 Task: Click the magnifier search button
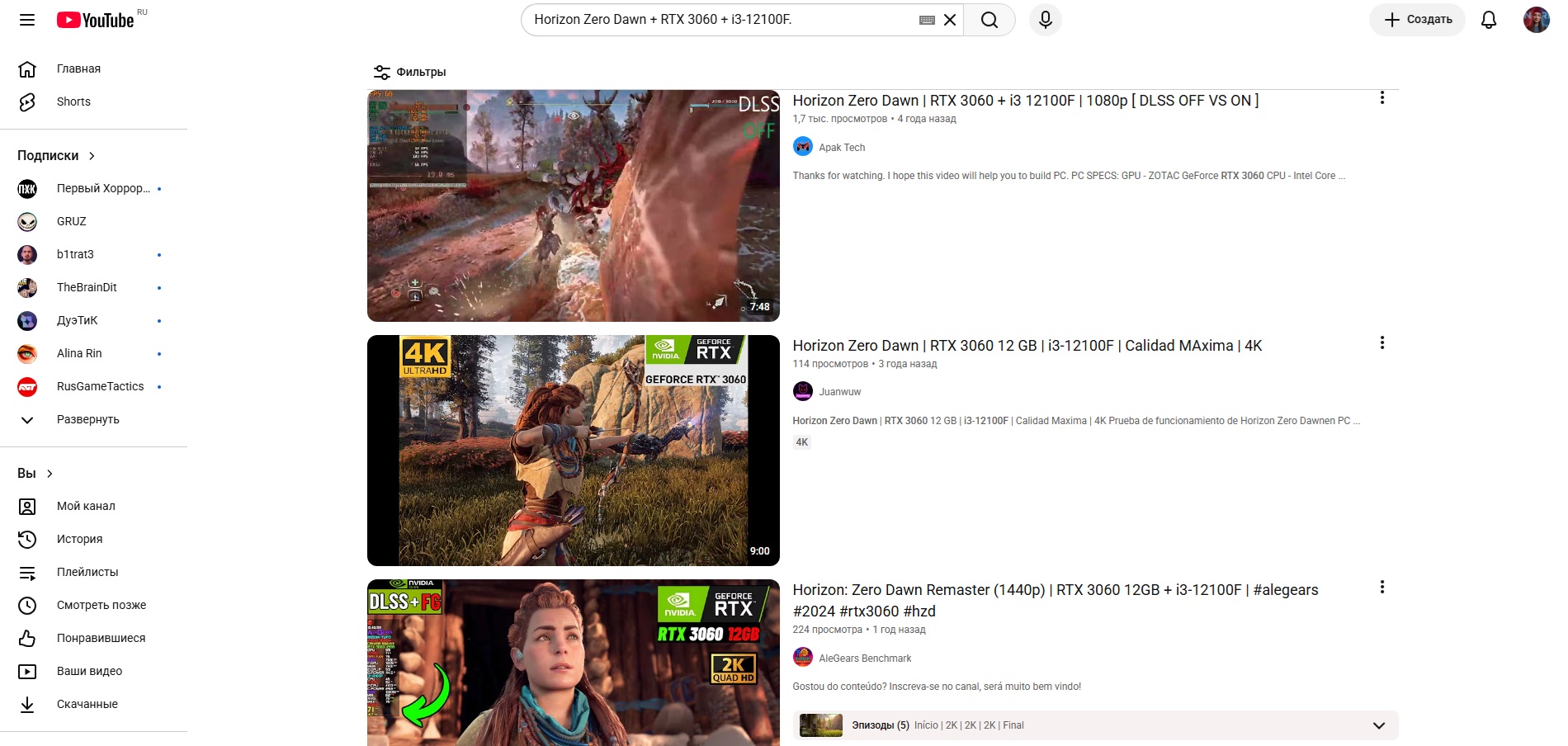[989, 20]
